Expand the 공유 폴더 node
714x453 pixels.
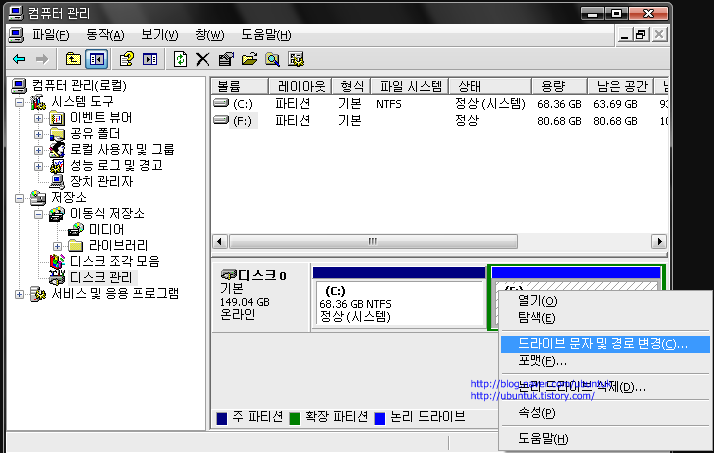(38, 134)
